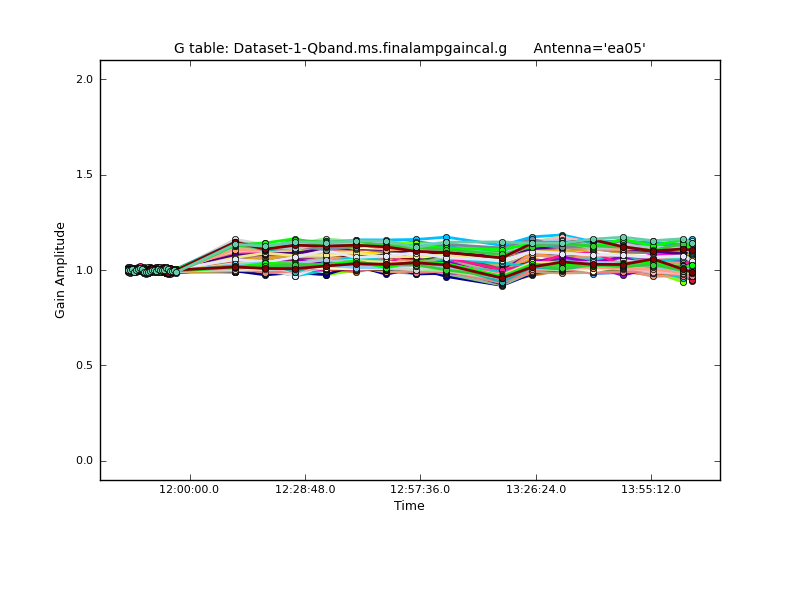800x600 pixels.
Task: Click the data point column above 13:55:12 tick
Action: tap(653, 255)
